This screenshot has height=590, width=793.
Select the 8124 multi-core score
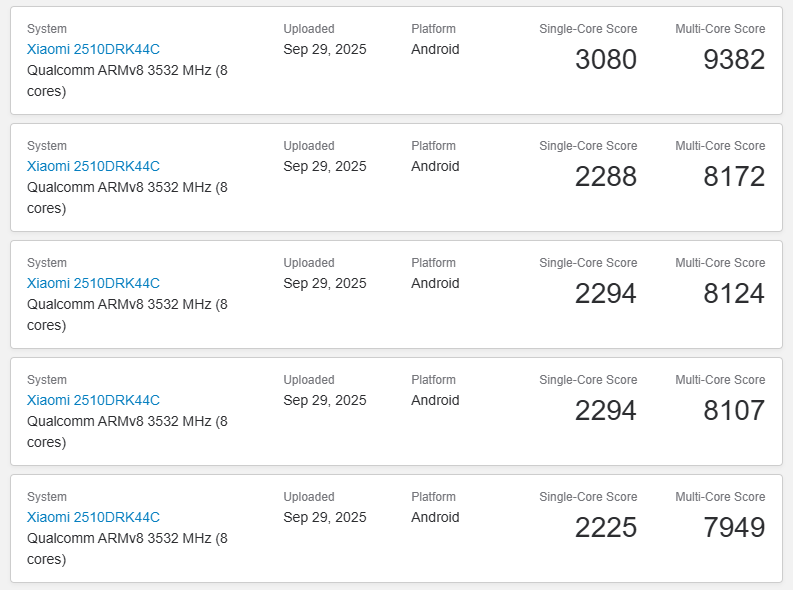(x=734, y=294)
